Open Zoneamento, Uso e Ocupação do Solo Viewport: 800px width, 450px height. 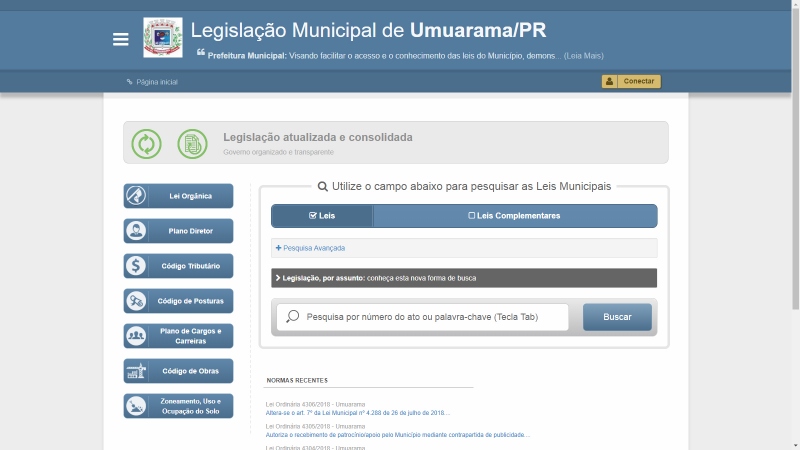coord(178,406)
